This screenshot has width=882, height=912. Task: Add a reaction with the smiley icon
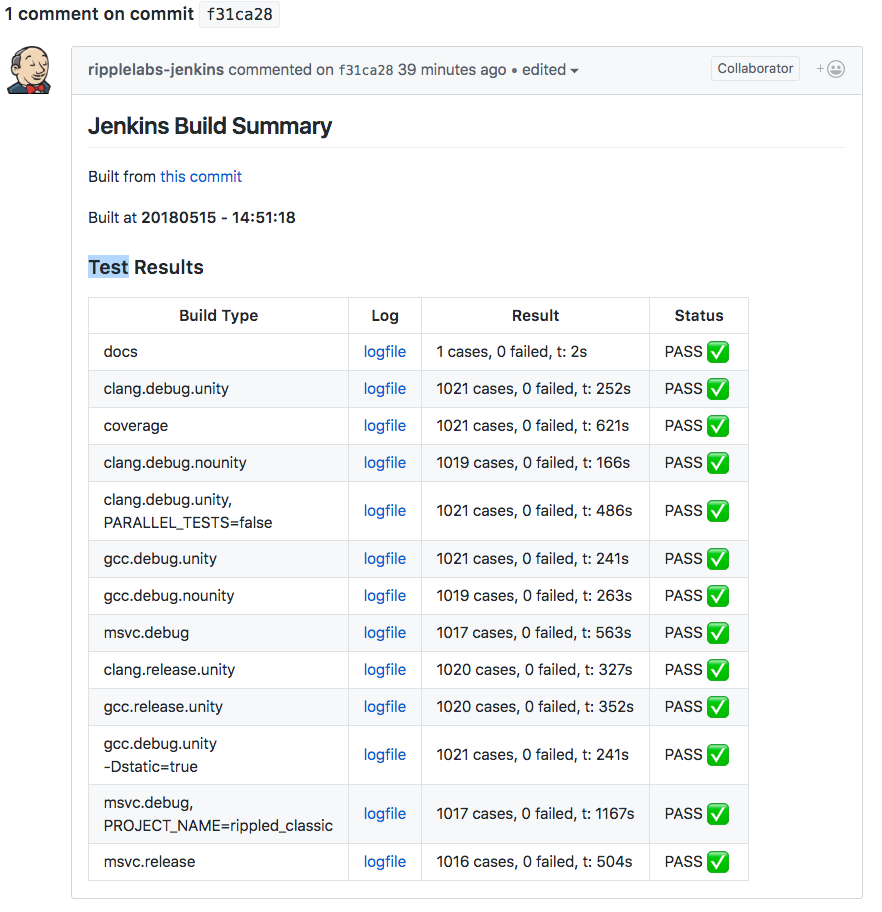[831, 69]
